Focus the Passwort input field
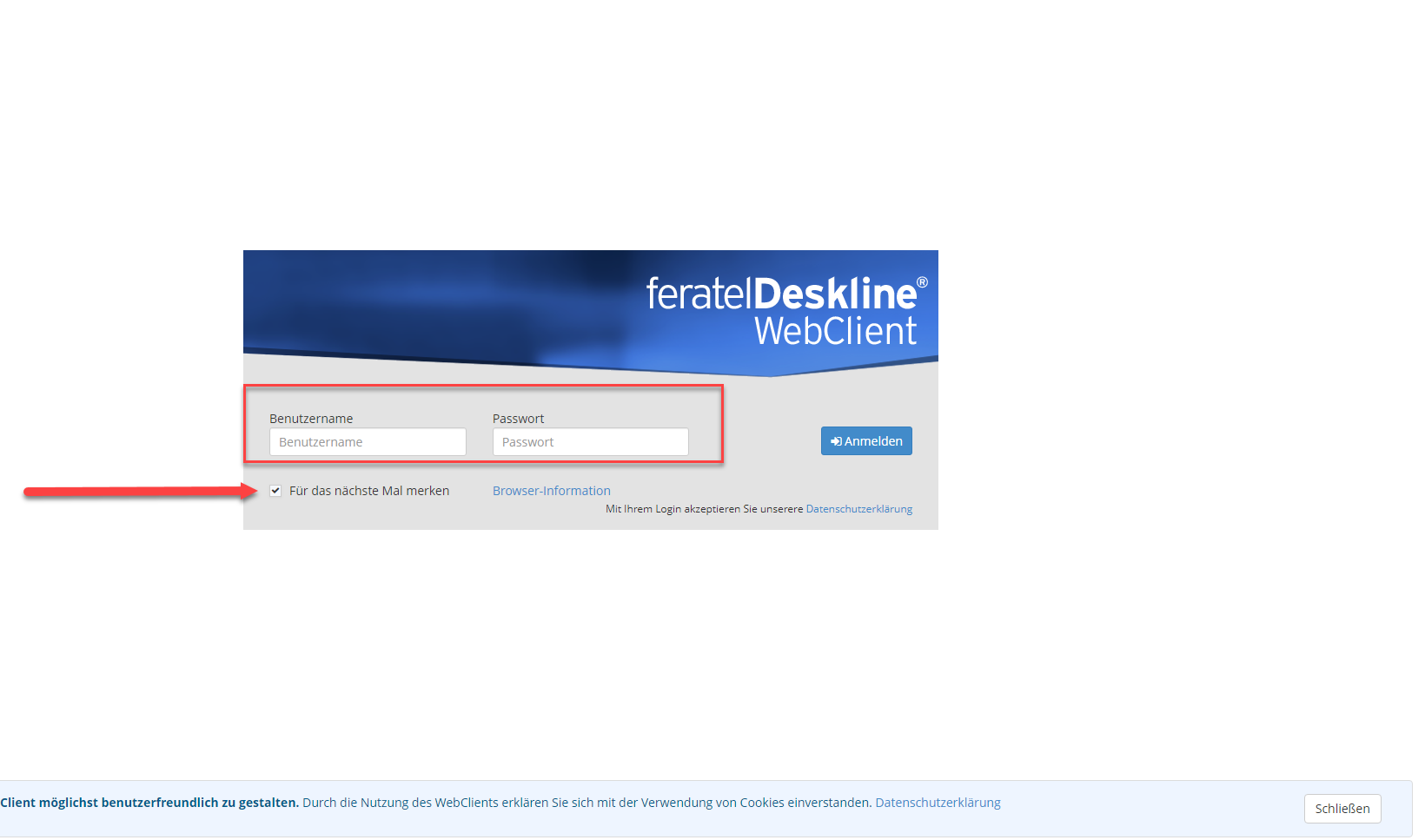The image size is (1425, 840). point(591,442)
